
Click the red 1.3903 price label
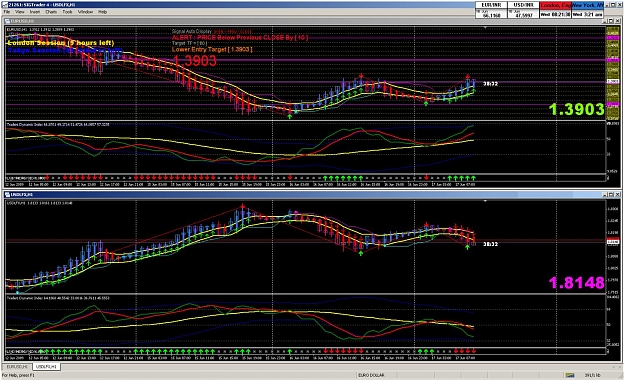195,61
